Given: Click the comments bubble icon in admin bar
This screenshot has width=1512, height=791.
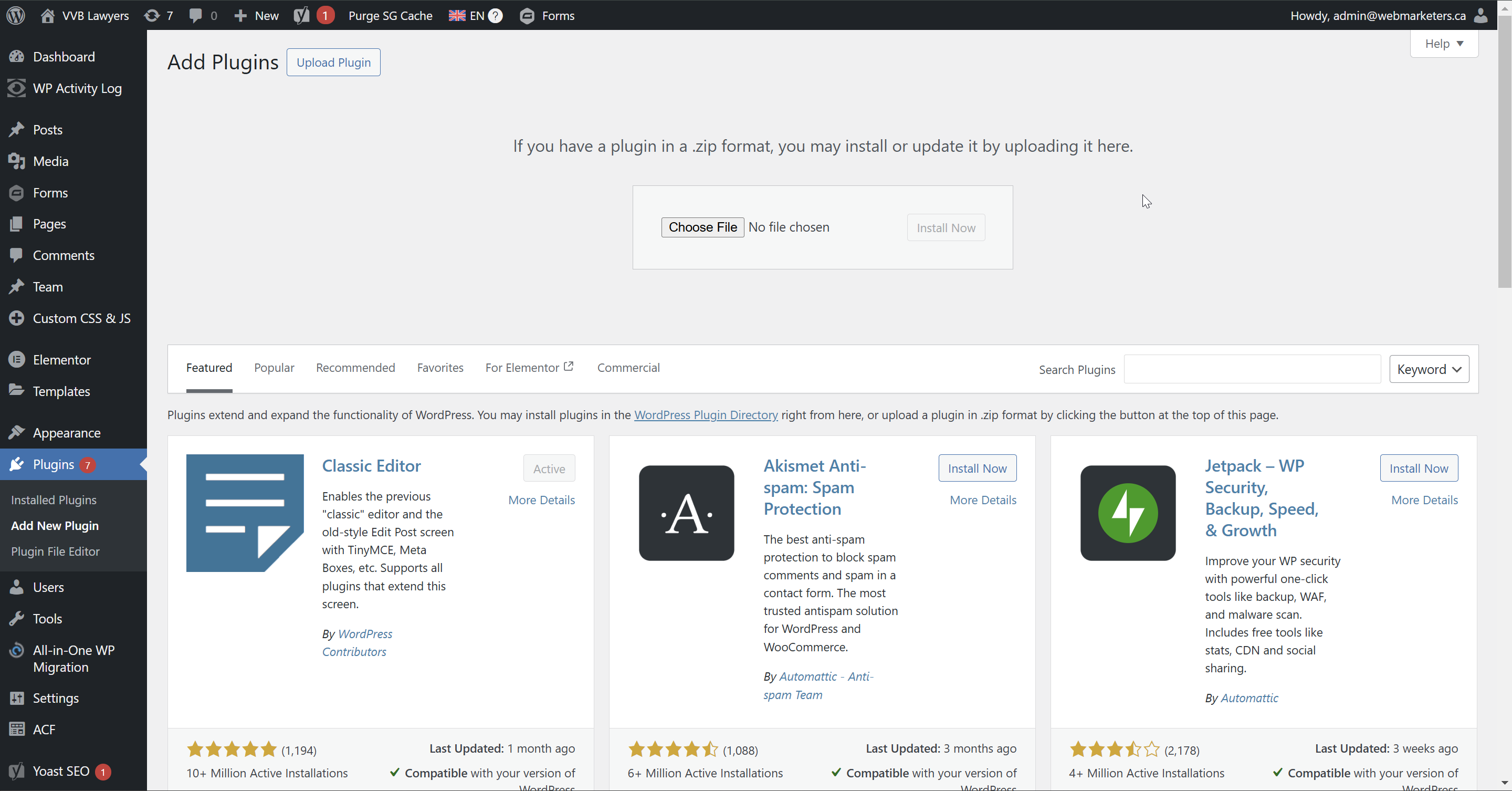Looking at the screenshot, I should (x=196, y=15).
